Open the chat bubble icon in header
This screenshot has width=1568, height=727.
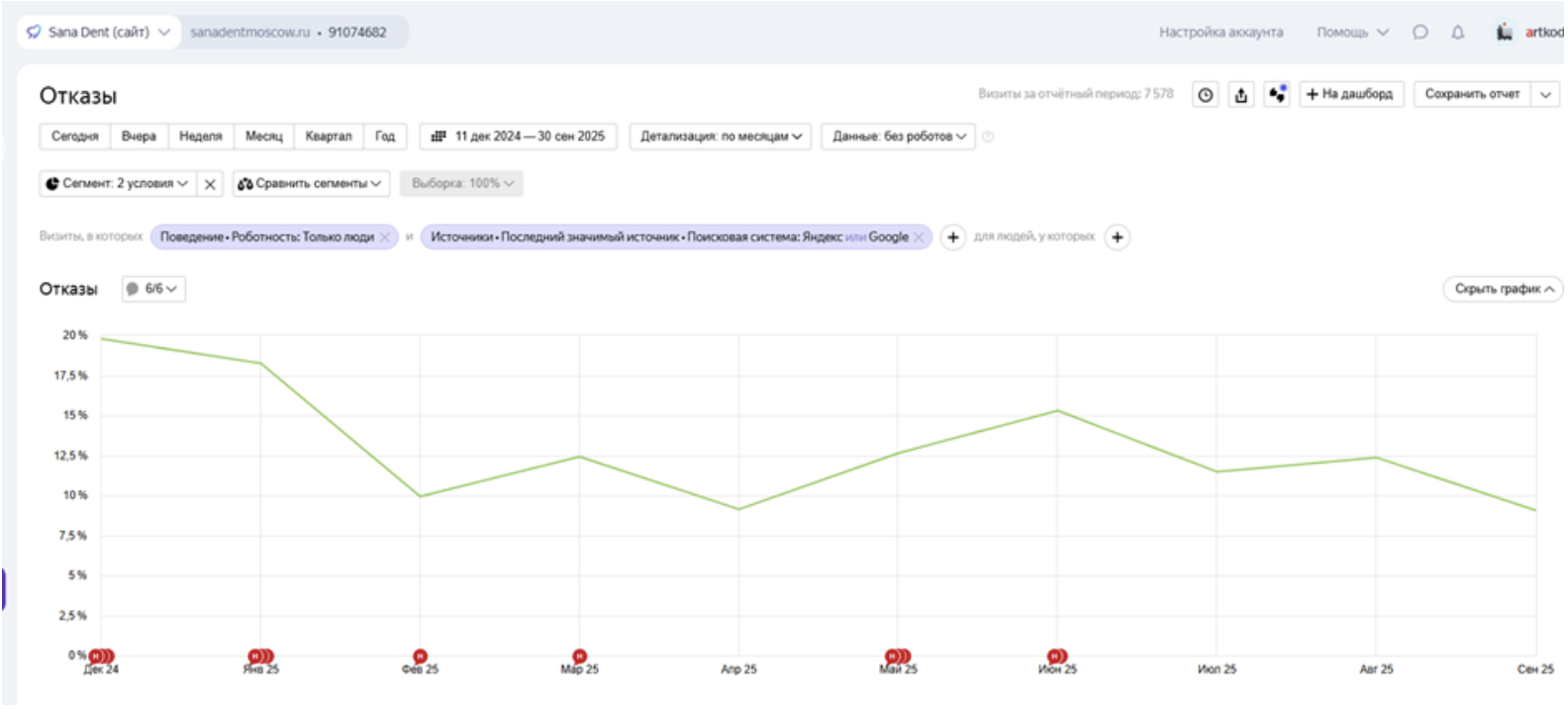point(1421,33)
